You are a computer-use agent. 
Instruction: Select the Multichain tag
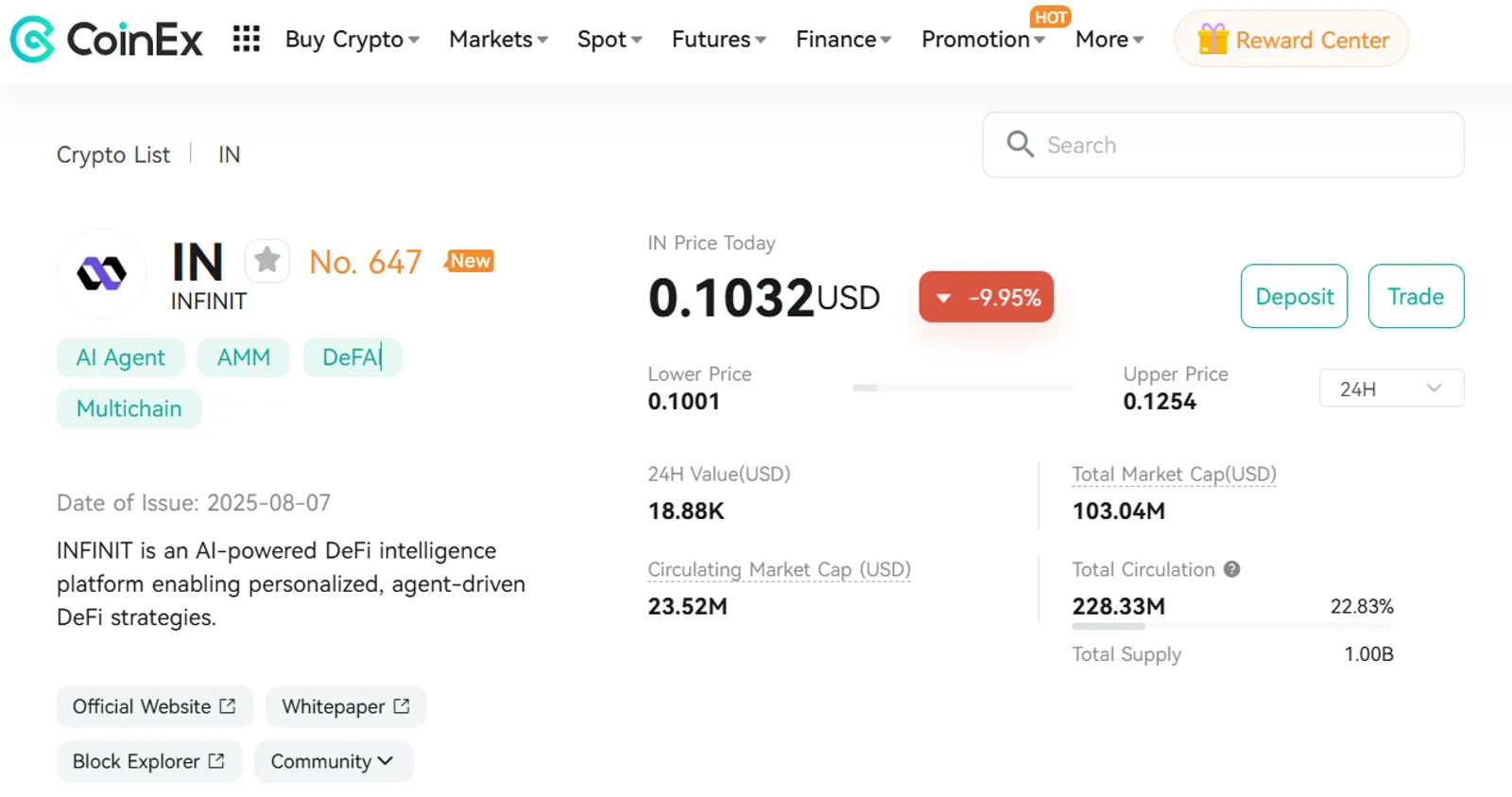129,408
